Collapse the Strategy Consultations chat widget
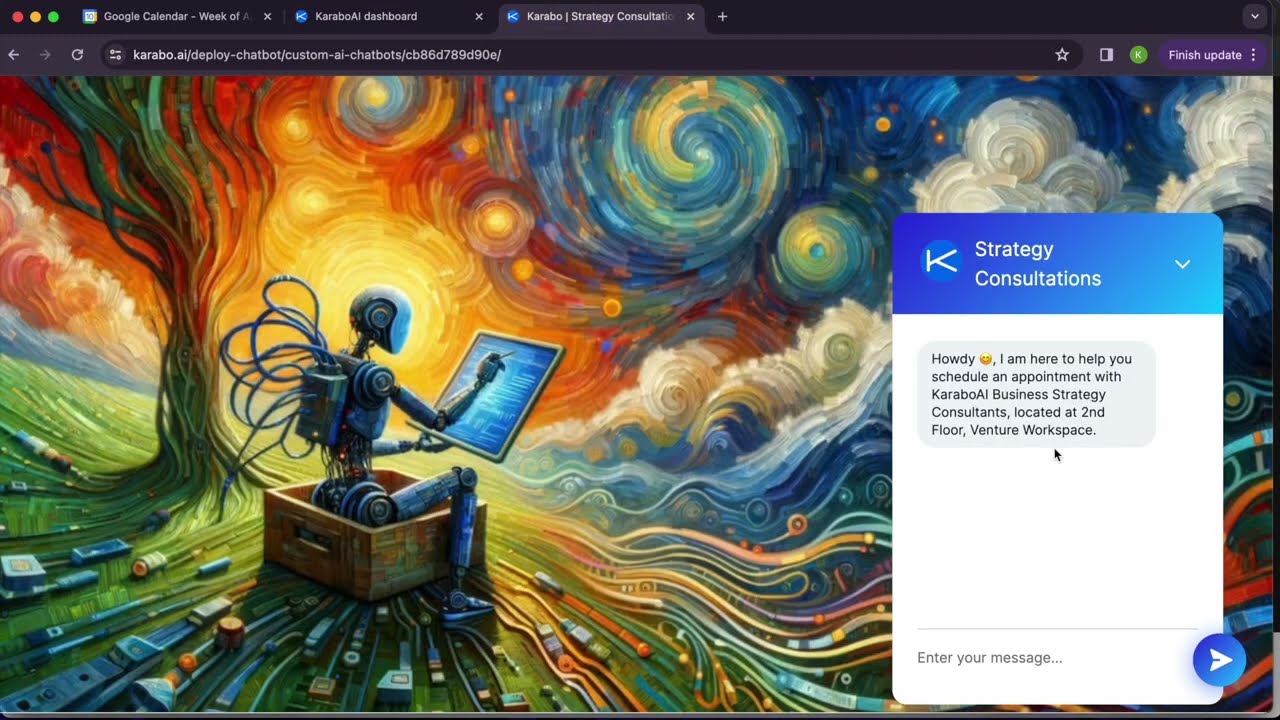Screen dimensions: 1280x720 pyautogui.click(x=1182, y=264)
